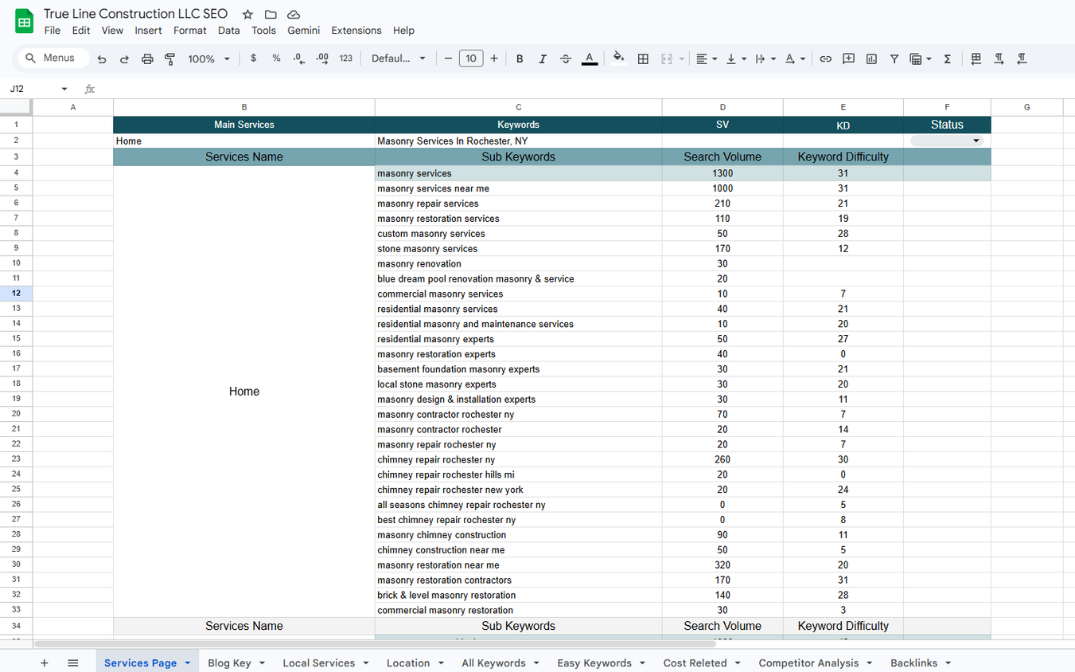1075x672 pixels.
Task: Switch to the Competitor Analysis sheet tab
Action: point(808,663)
